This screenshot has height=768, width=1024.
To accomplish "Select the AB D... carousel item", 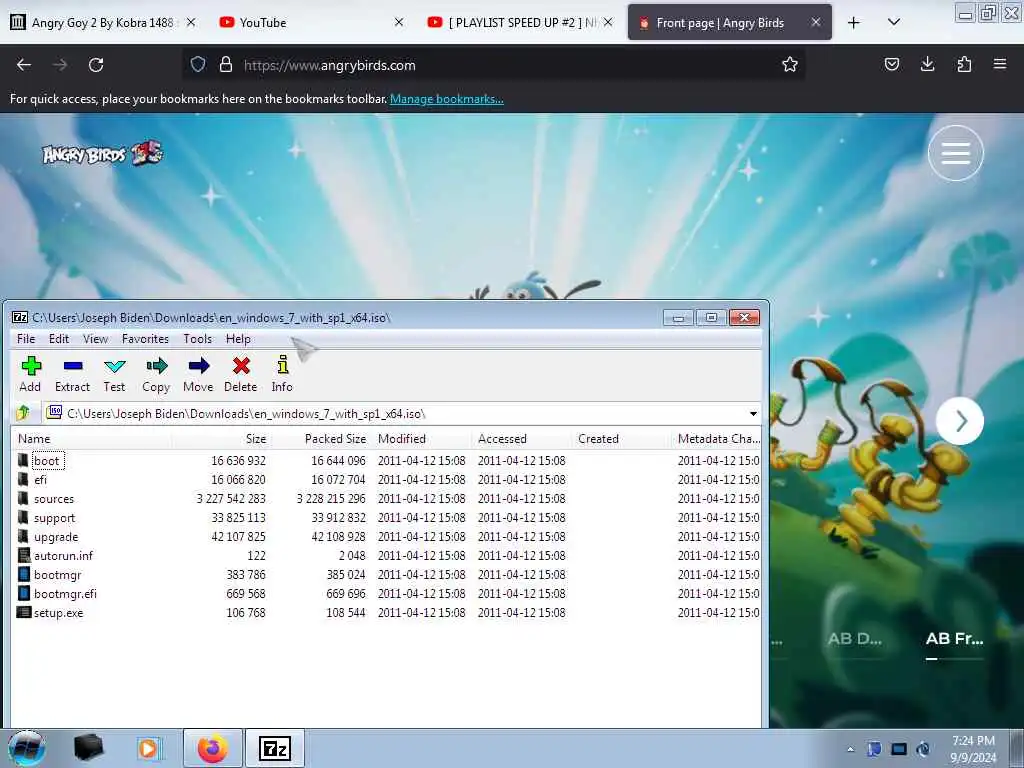I will 855,639.
